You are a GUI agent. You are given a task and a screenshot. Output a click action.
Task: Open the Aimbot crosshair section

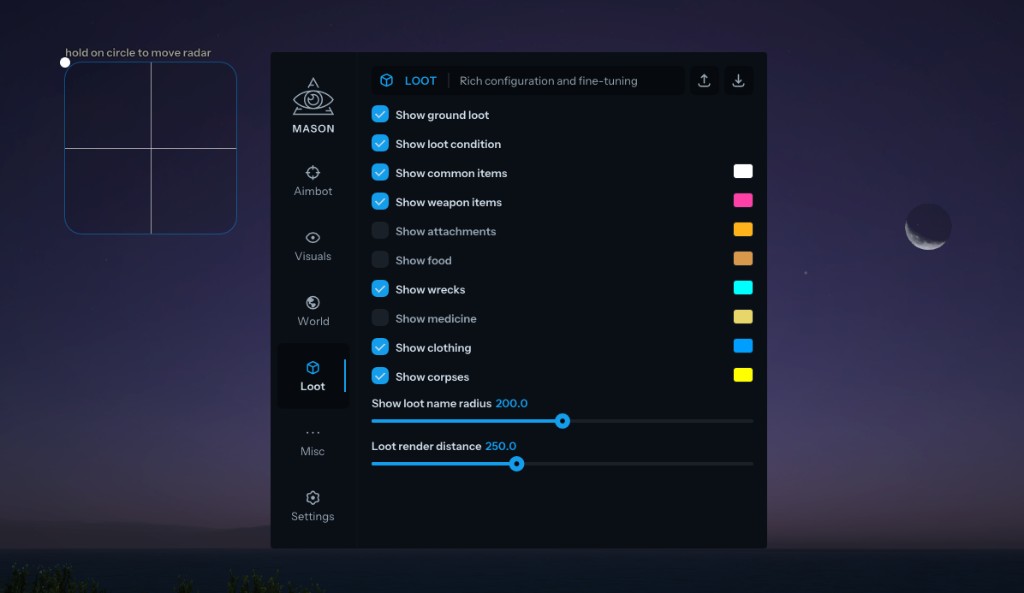313,180
